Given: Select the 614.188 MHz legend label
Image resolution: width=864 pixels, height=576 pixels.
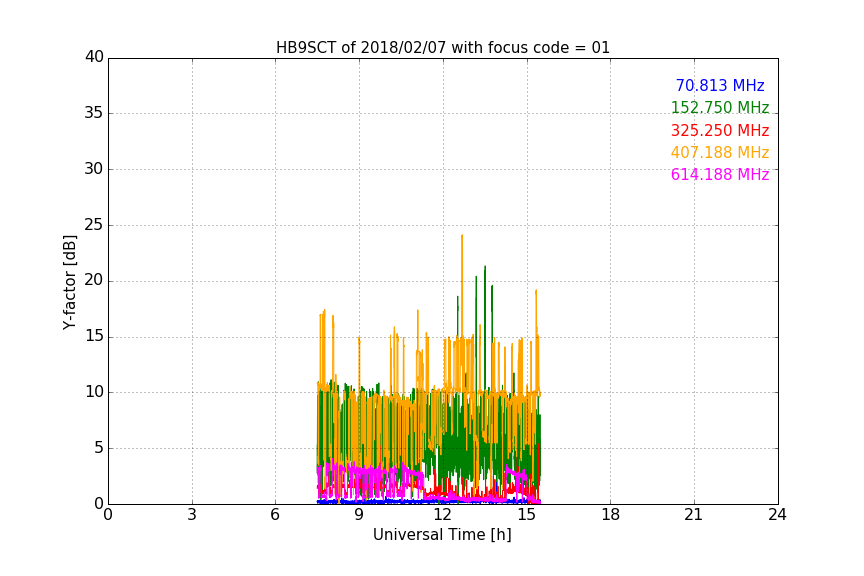Looking at the screenshot, I should [x=720, y=174].
